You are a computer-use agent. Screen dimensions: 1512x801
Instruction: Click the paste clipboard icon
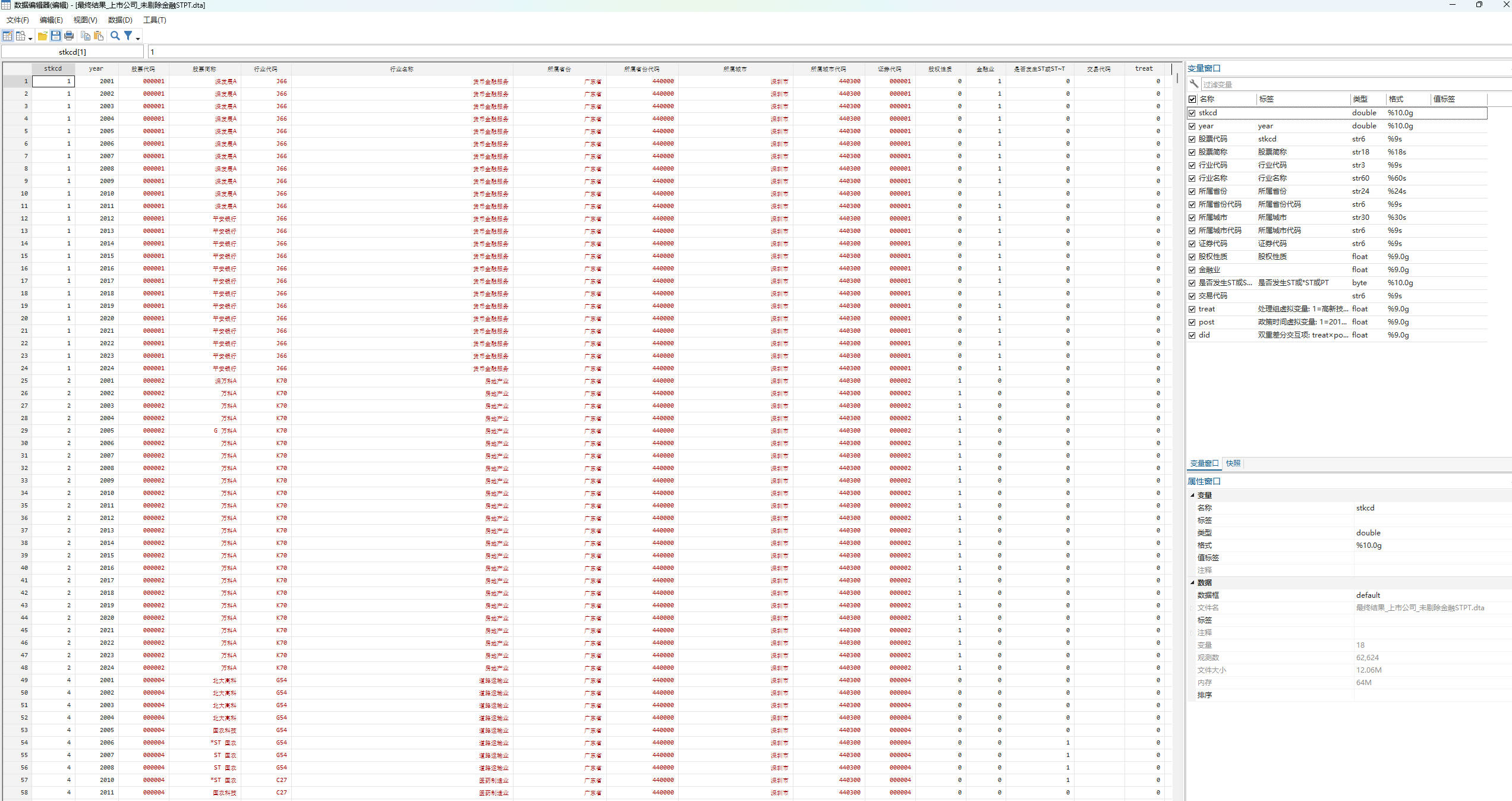tap(99, 36)
